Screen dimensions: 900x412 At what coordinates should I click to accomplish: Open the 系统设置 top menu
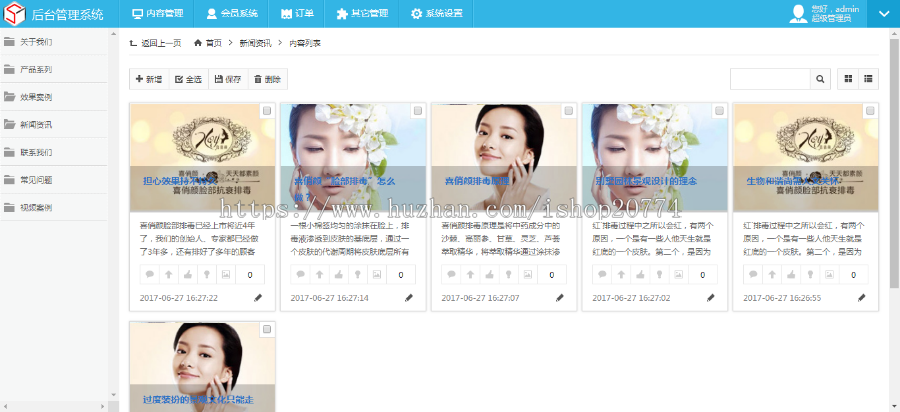pyautogui.click(x=436, y=14)
